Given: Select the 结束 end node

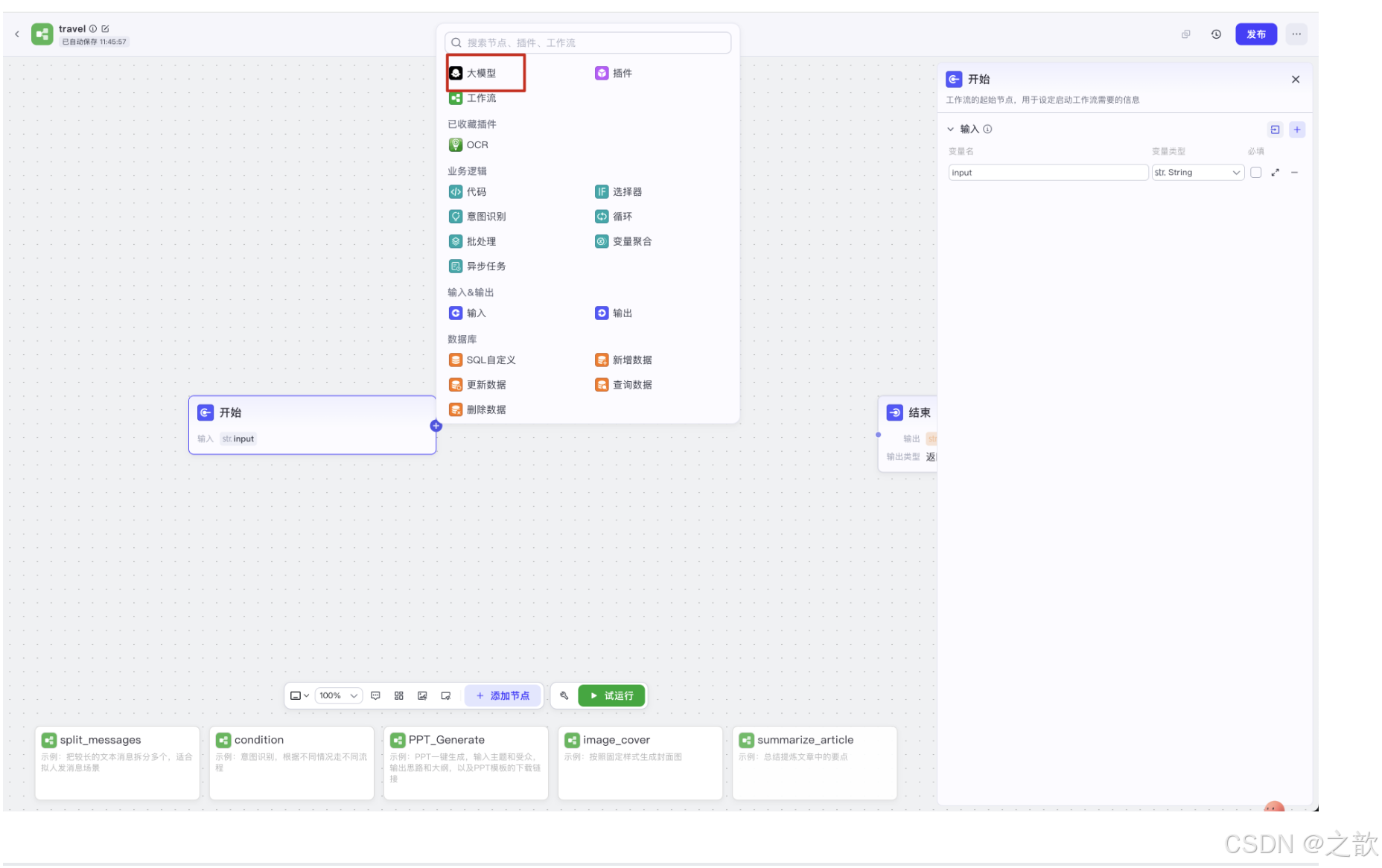Looking at the screenshot, I should 908,434.
